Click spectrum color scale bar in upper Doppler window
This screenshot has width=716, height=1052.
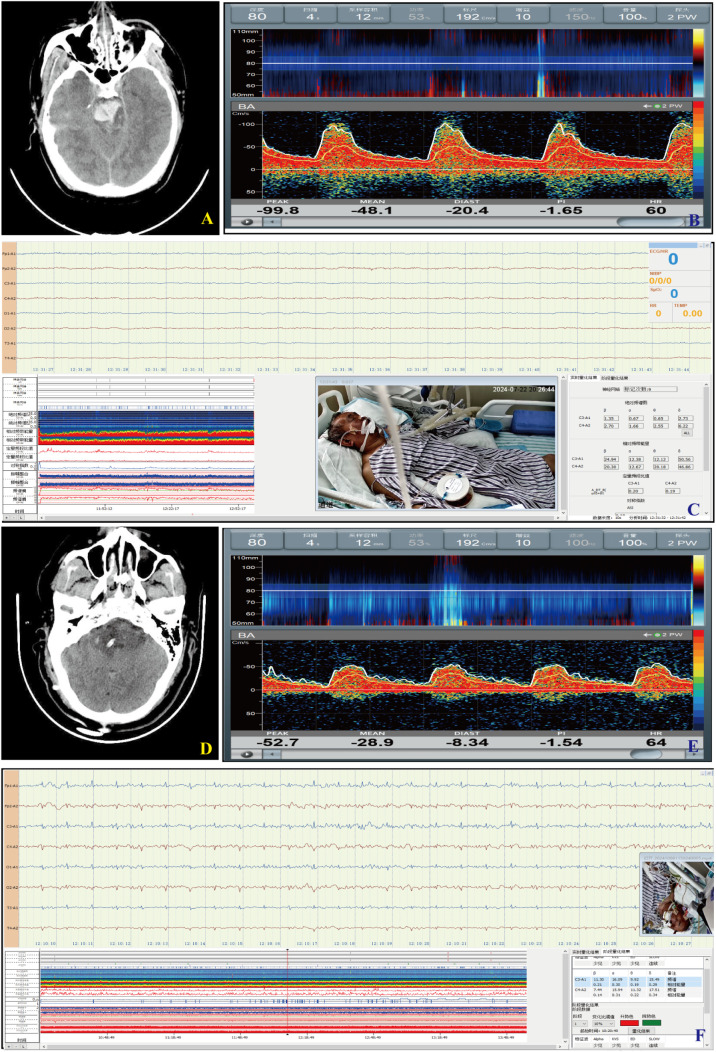pos(699,150)
